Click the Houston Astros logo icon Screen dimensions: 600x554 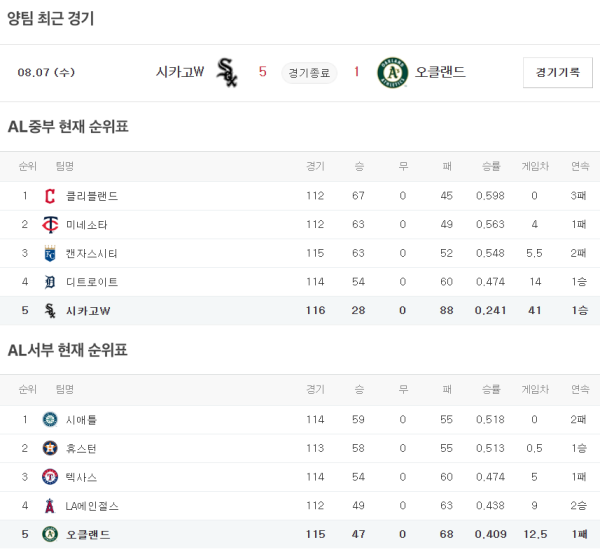50,449
